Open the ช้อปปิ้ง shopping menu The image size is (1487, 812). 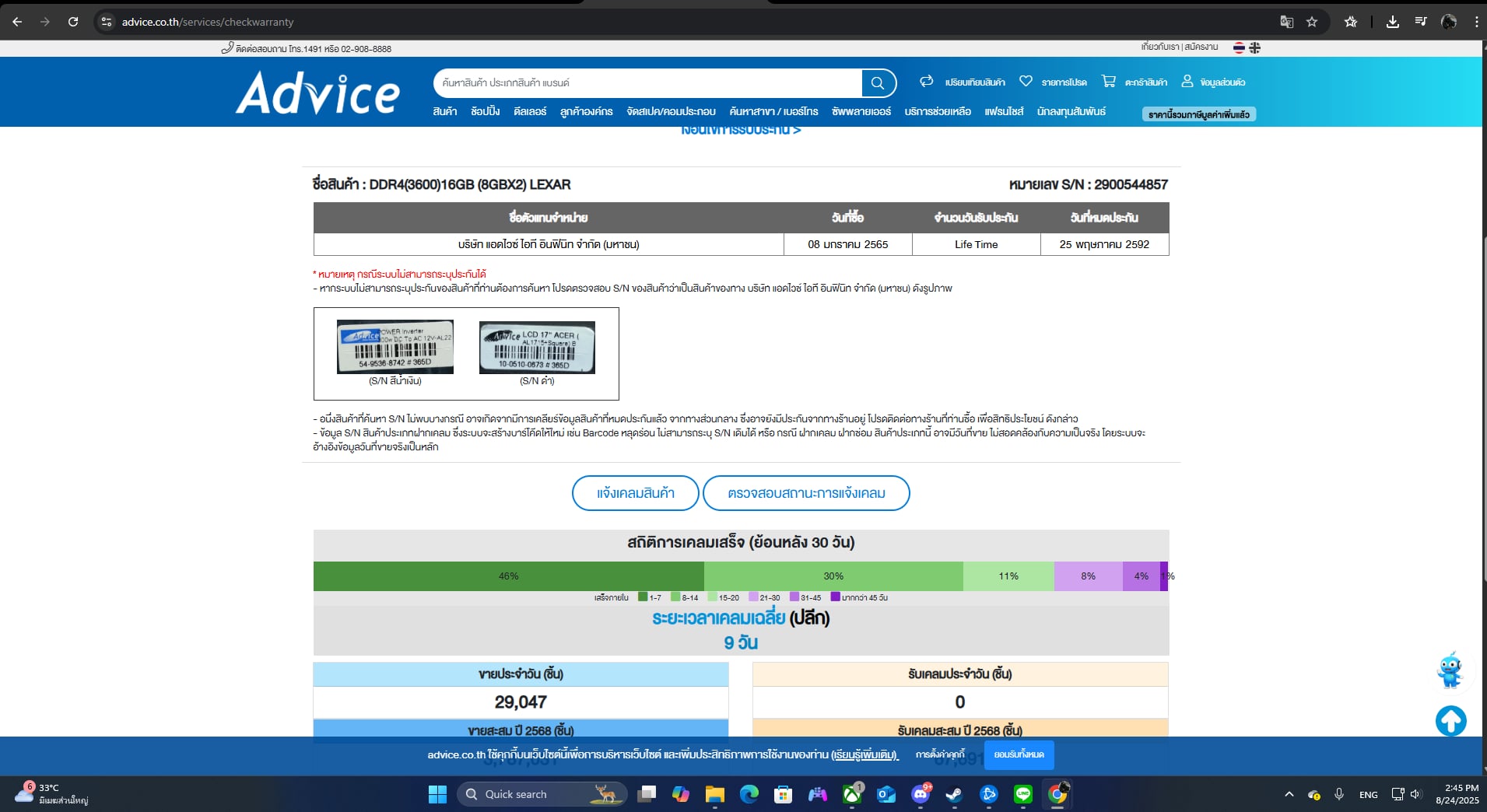(485, 112)
